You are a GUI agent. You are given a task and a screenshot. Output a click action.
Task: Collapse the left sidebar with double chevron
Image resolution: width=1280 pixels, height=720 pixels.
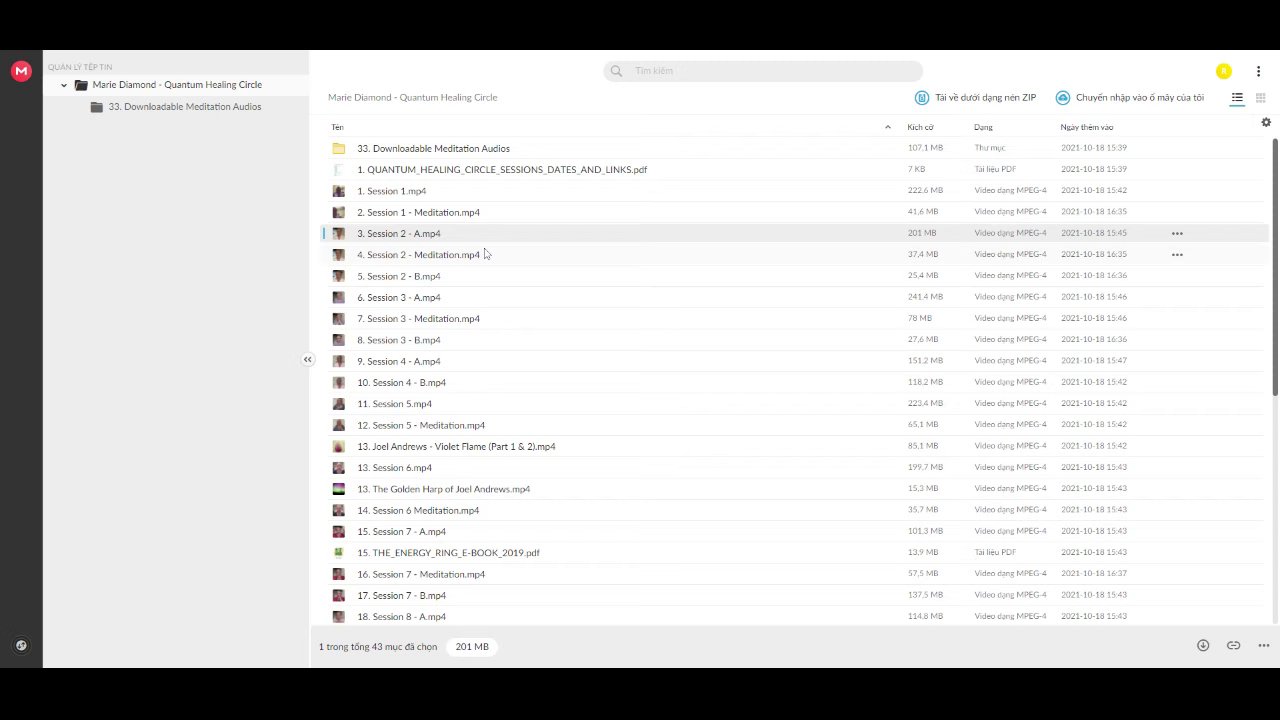[x=308, y=360]
